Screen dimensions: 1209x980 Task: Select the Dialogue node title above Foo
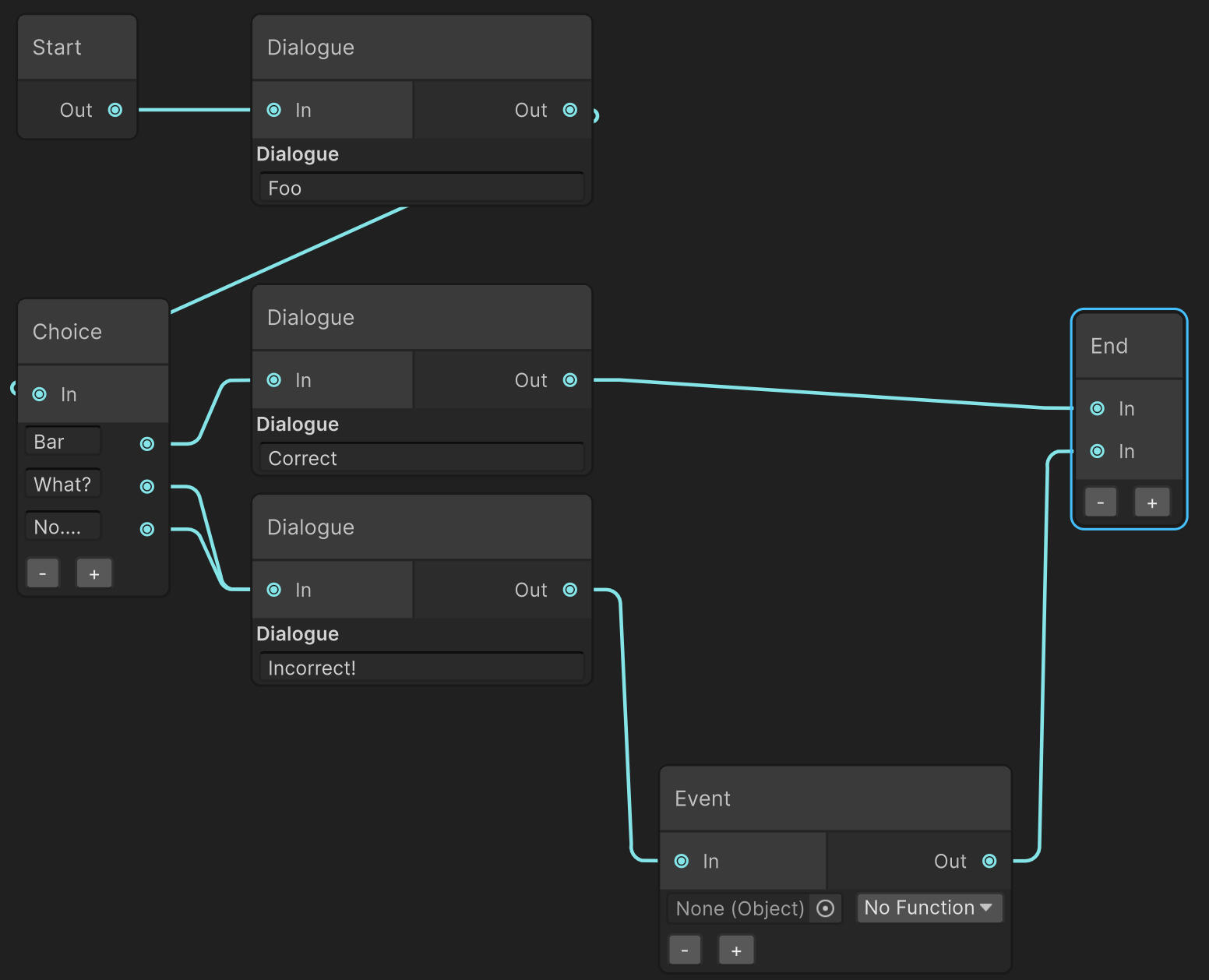pos(311,48)
